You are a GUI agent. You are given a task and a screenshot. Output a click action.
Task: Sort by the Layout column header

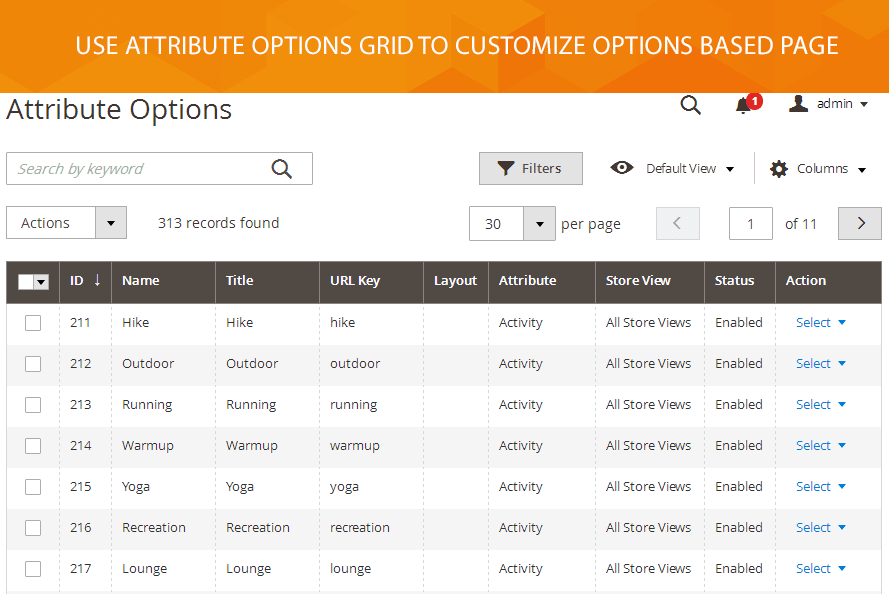click(x=455, y=281)
